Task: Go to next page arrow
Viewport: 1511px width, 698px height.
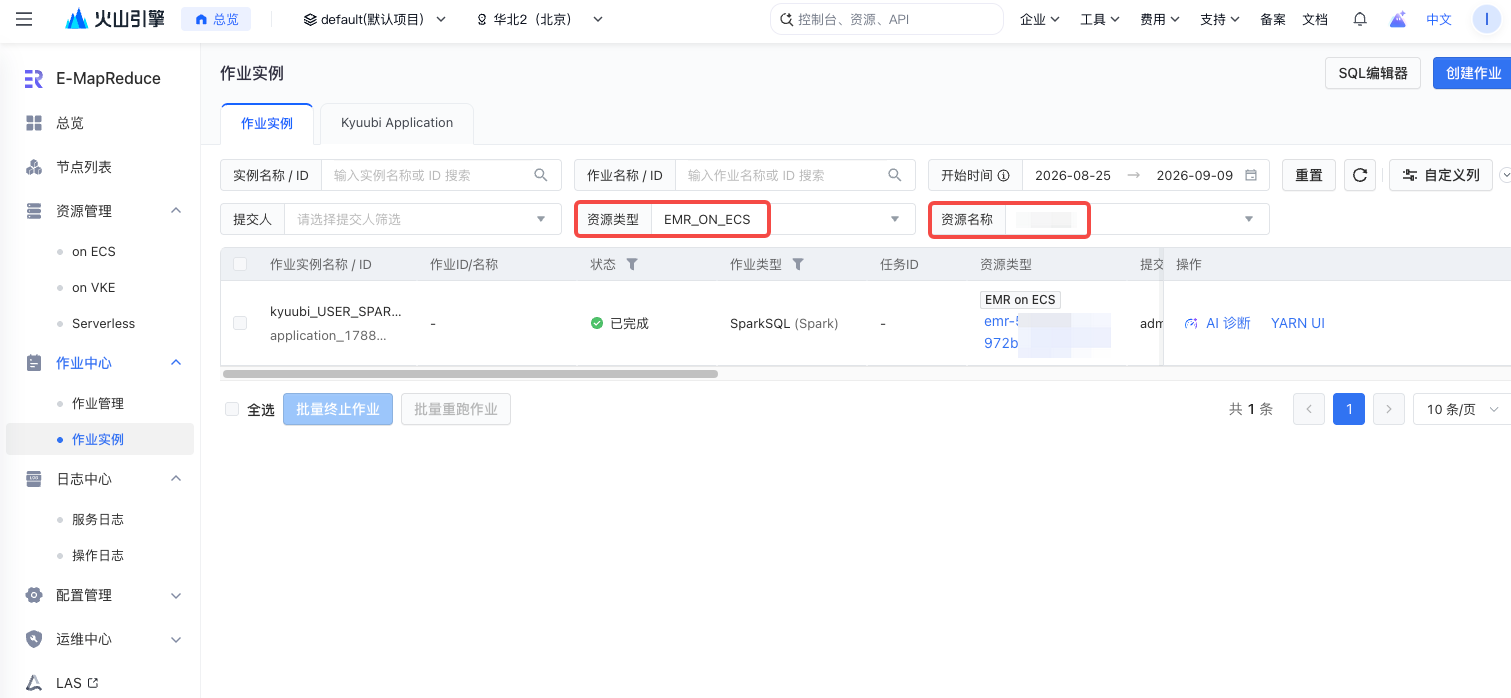Action: click(1389, 409)
